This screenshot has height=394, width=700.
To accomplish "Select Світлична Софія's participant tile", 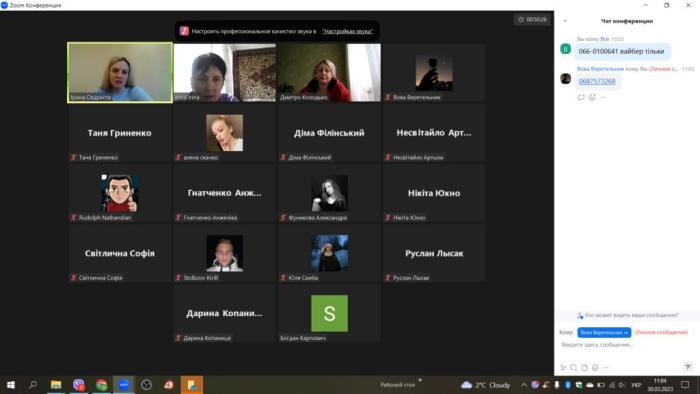I will coord(120,253).
